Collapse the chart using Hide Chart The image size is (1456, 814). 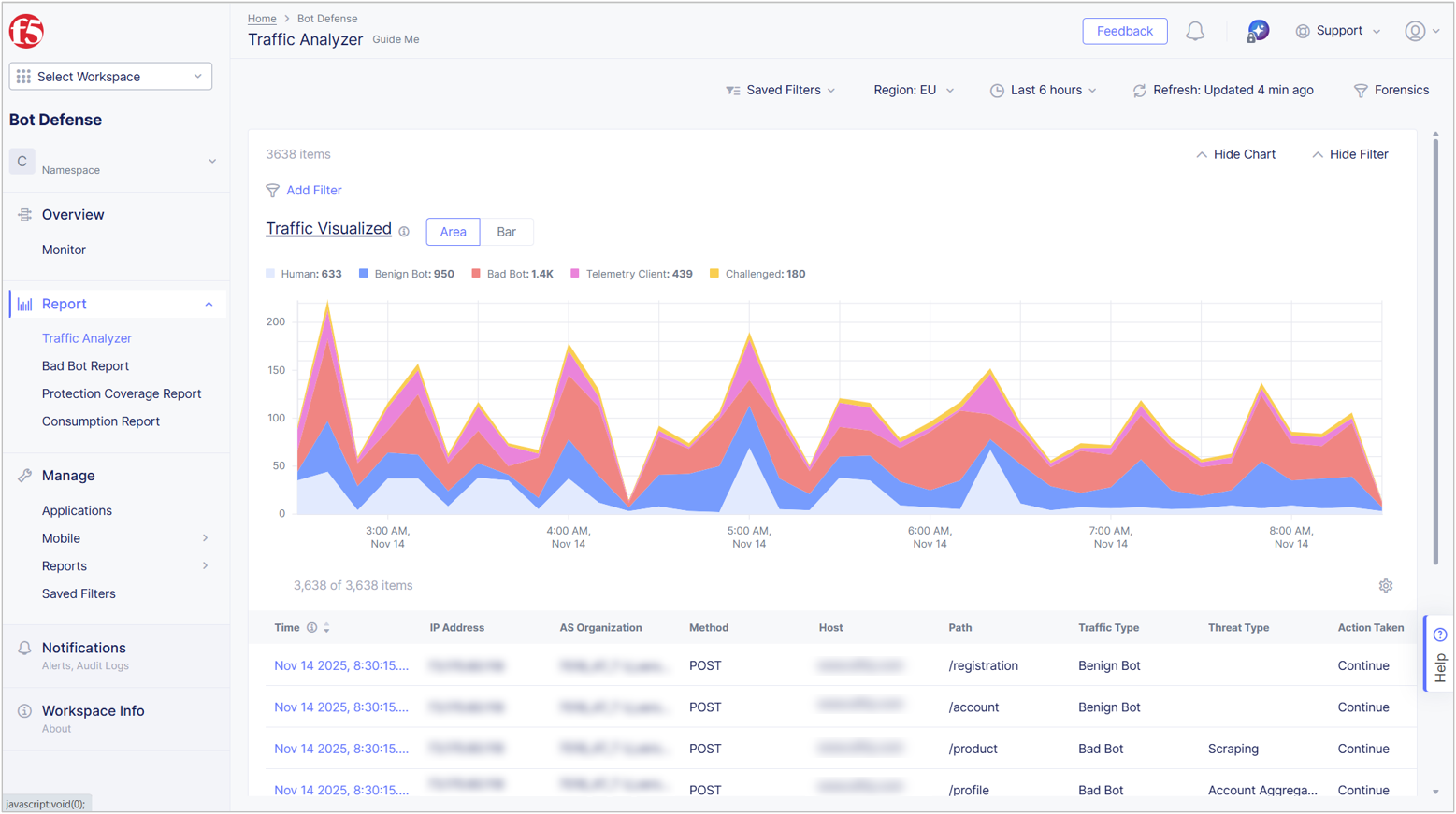click(x=1234, y=153)
